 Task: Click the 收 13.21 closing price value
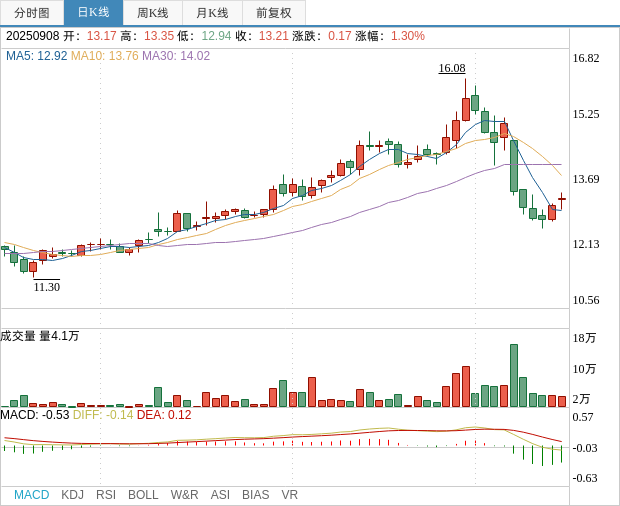(x=274, y=36)
